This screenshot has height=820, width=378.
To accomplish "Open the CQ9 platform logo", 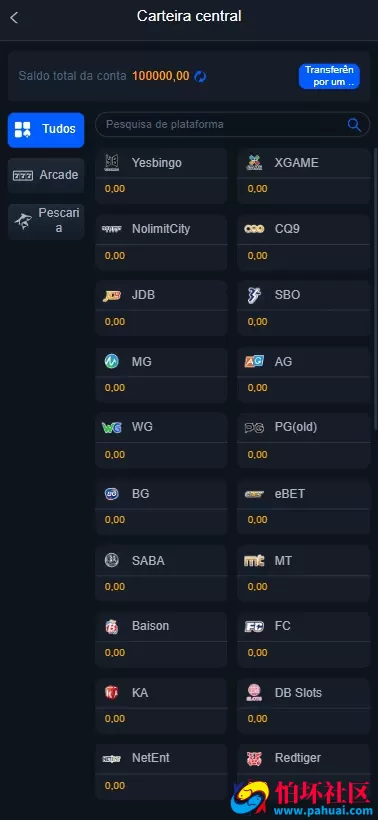I will 254,229.
